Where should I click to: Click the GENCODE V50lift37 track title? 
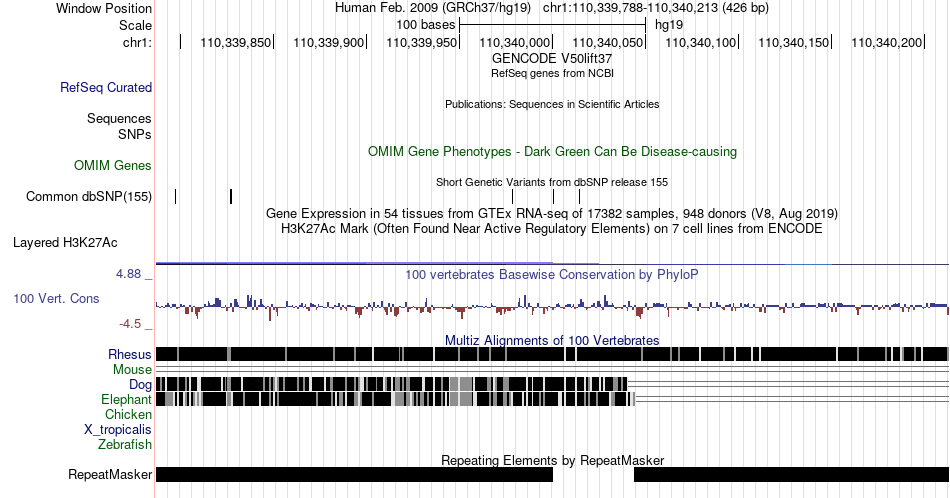coord(552,59)
